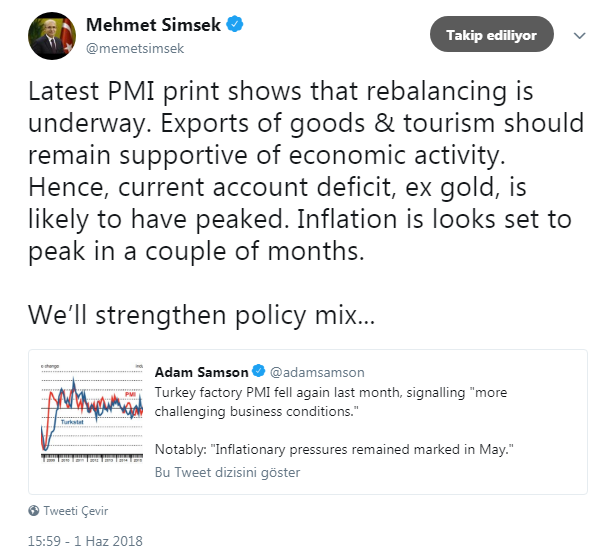Select the 'Adam Samson' name in quoted tweet
Image resolution: width=614 pixels, height=556 pixels.
coord(201,372)
